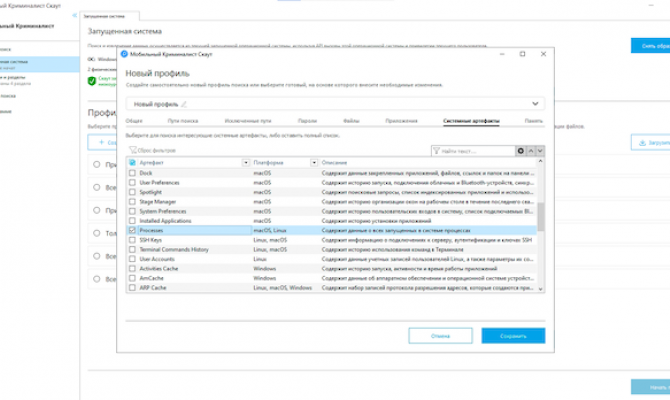Uncheck the Processes artifact checkbox
The width and height of the screenshot is (670, 400).
click(x=132, y=230)
